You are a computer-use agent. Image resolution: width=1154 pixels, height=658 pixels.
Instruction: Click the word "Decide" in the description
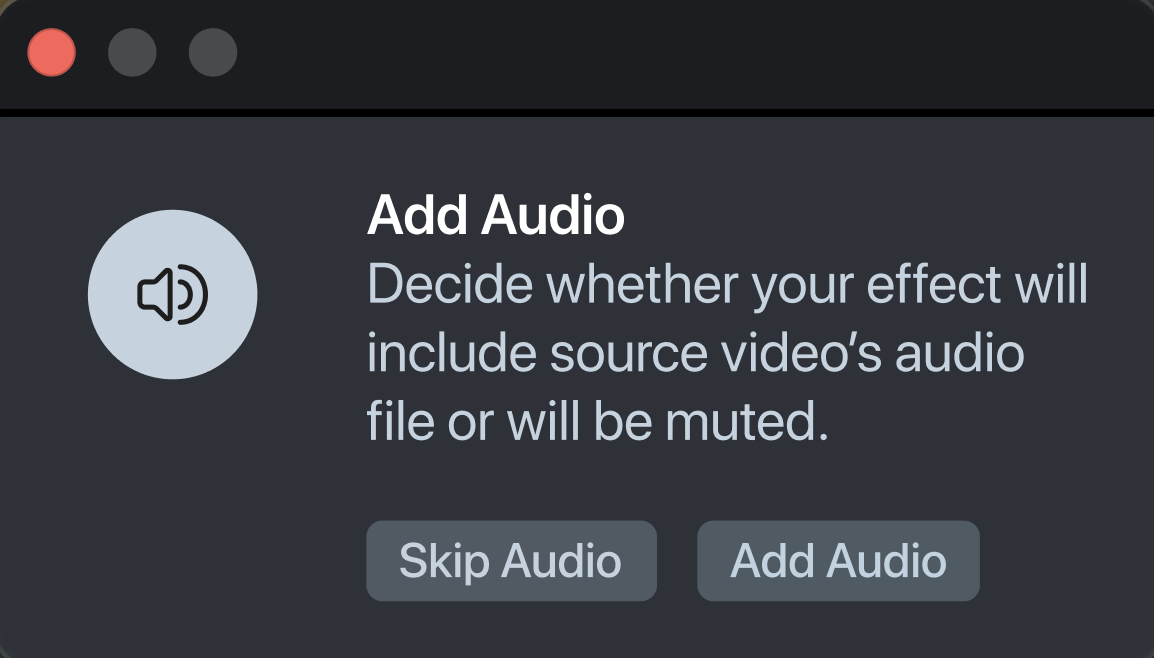(449, 285)
